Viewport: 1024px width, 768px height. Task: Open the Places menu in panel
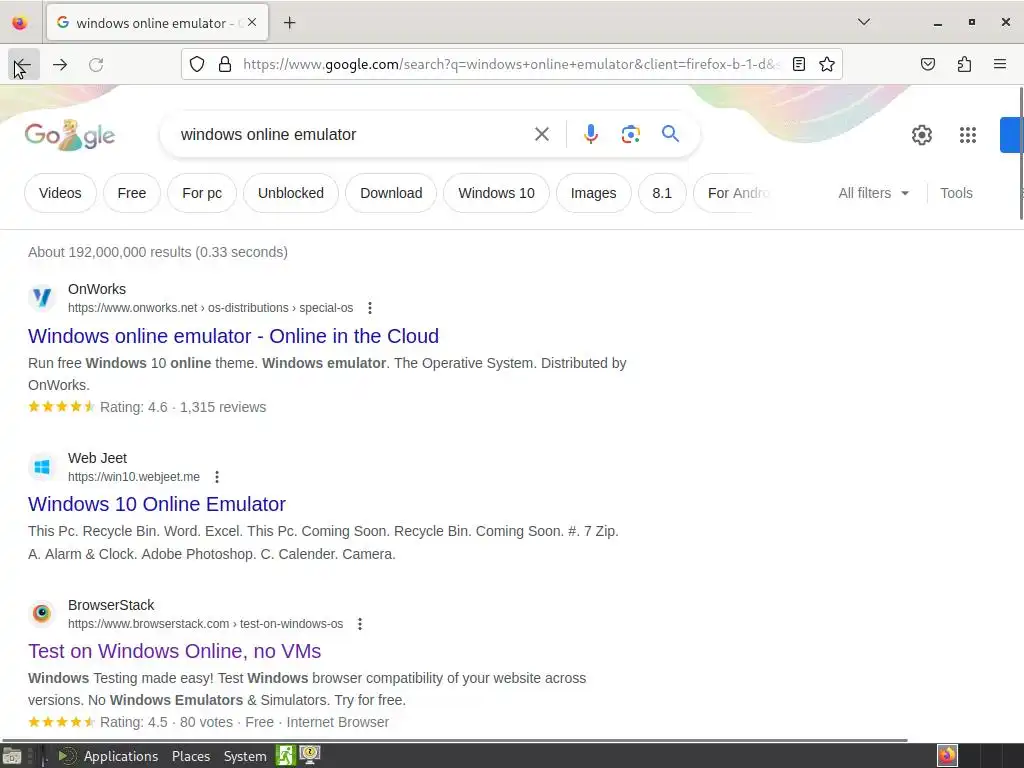tap(191, 756)
